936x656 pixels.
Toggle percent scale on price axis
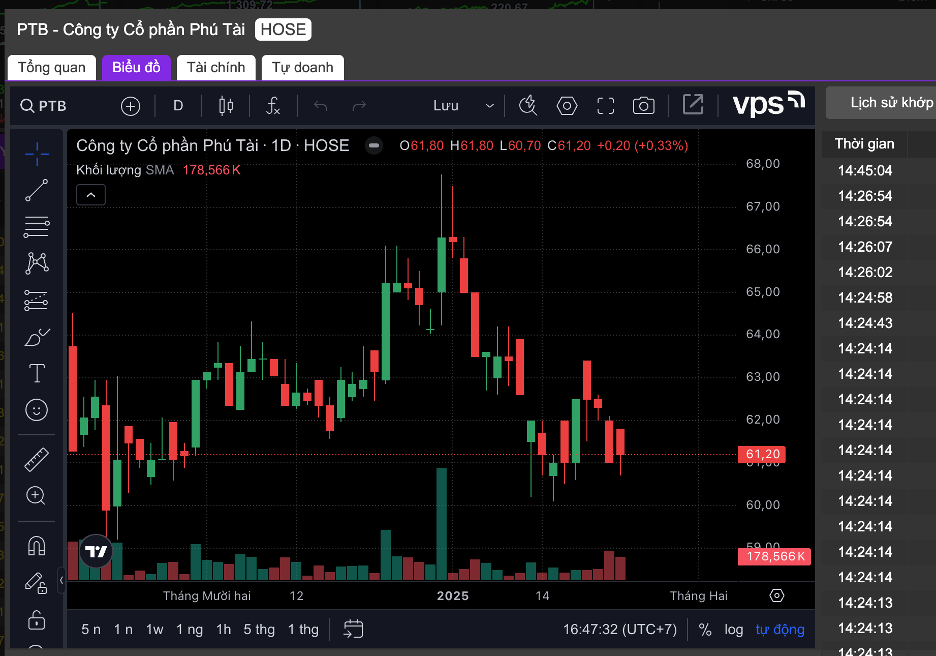pos(705,629)
